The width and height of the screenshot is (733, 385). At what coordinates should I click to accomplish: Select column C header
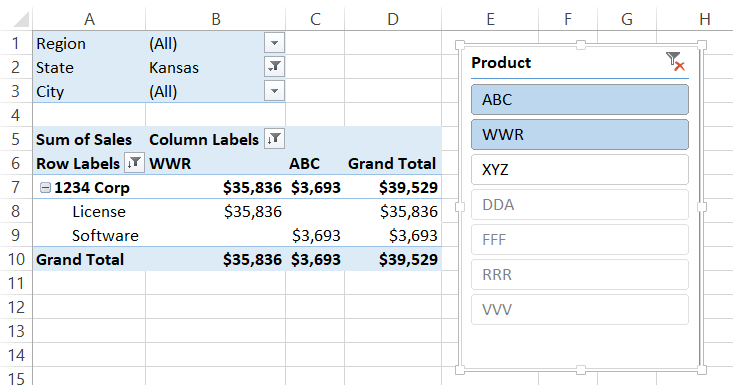tap(315, 19)
